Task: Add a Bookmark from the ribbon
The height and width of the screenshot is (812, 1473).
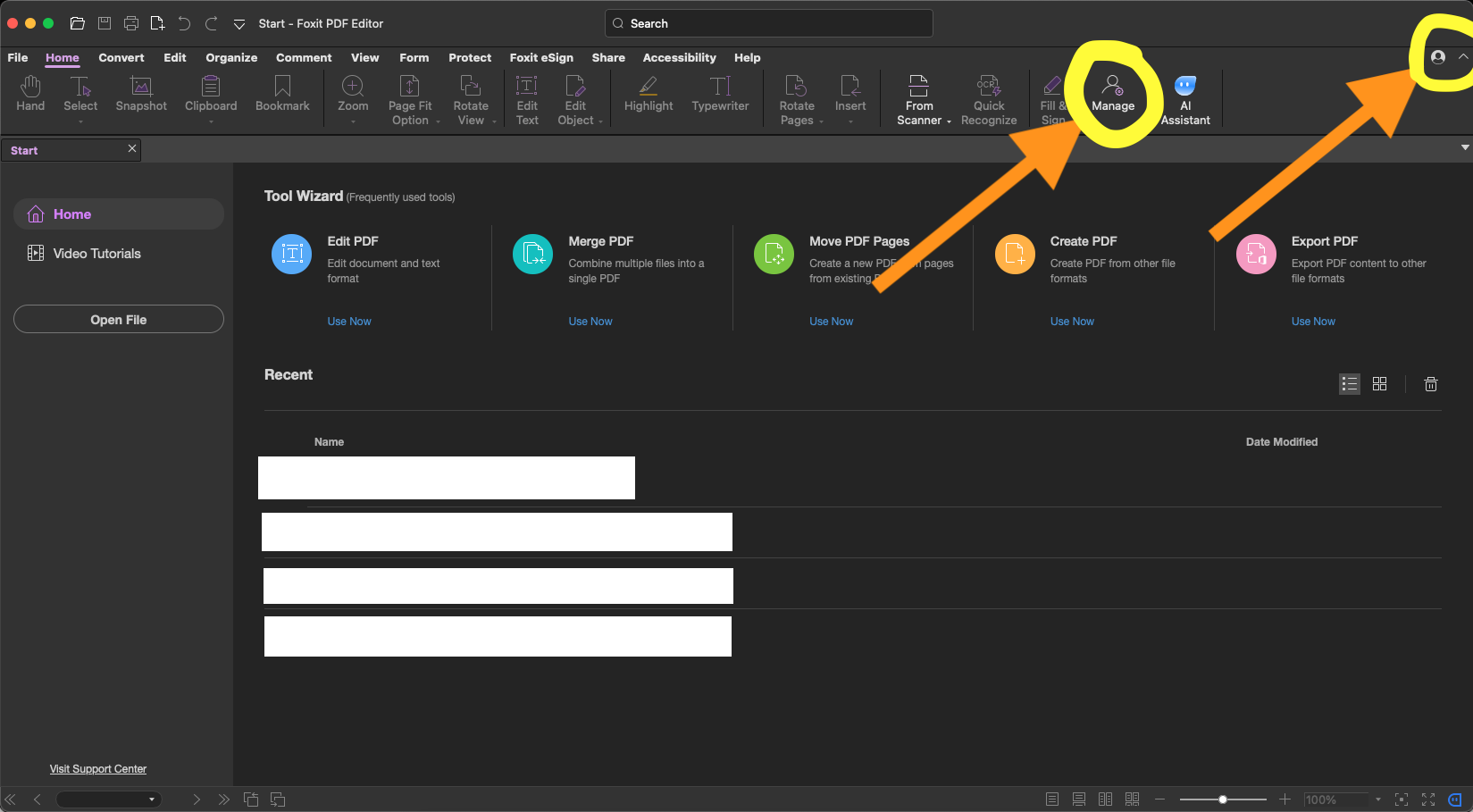Action: 282,94
